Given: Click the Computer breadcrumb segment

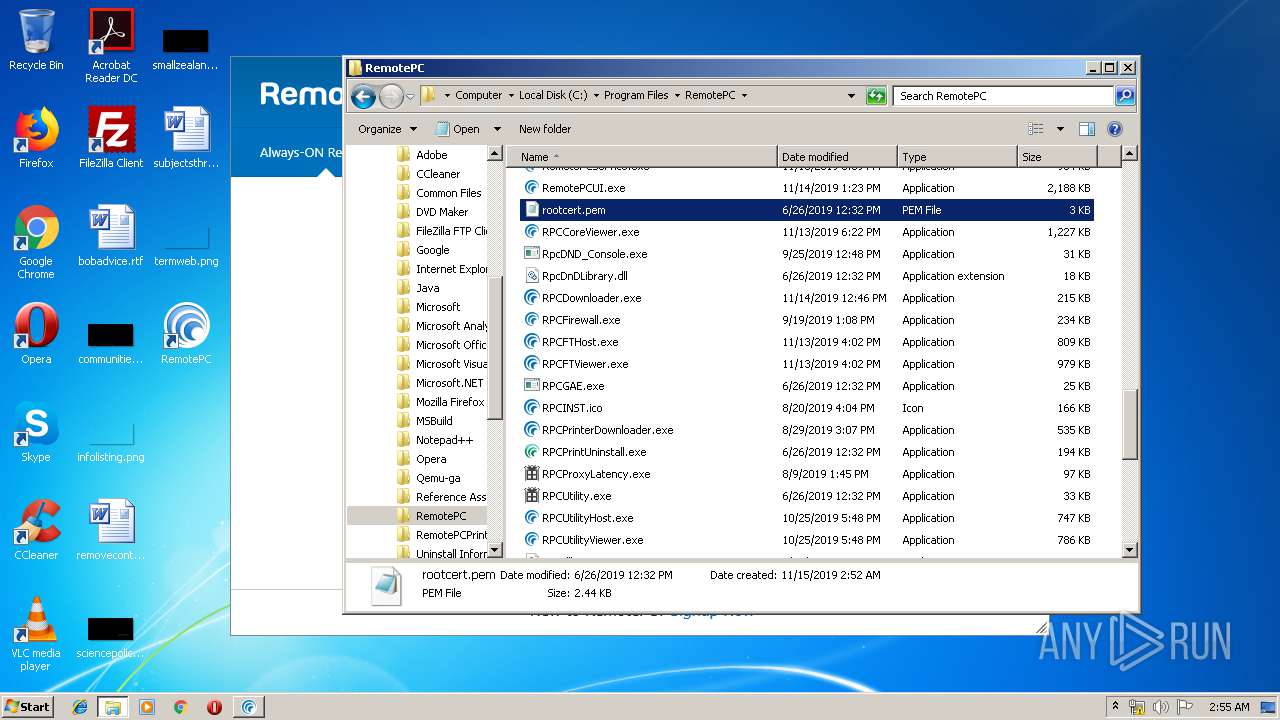Looking at the screenshot, I should click(479, 96).
